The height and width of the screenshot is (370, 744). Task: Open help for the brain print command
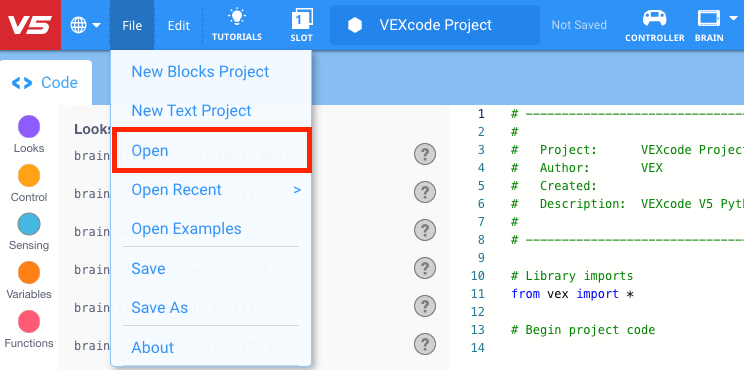pyautogui.click(x=425, y=155)
